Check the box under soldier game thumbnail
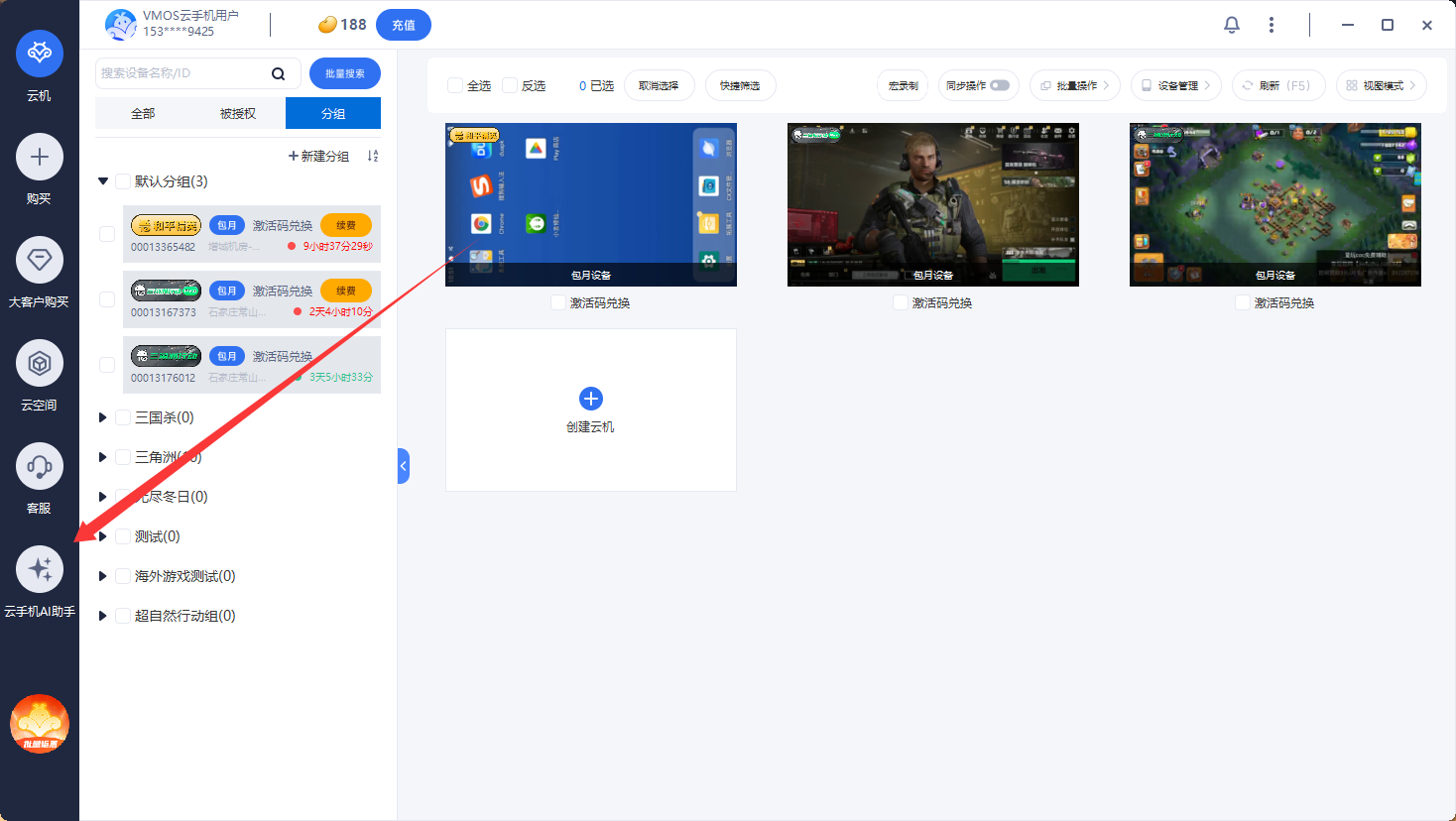Image resolution: width=1456 pixels, height=821 pixels. coord(901,302)
